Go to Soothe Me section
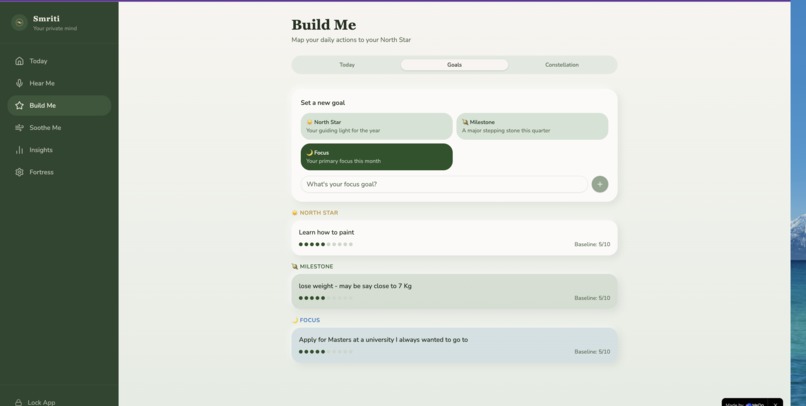The image size is (806, 406). click(59, 127)
